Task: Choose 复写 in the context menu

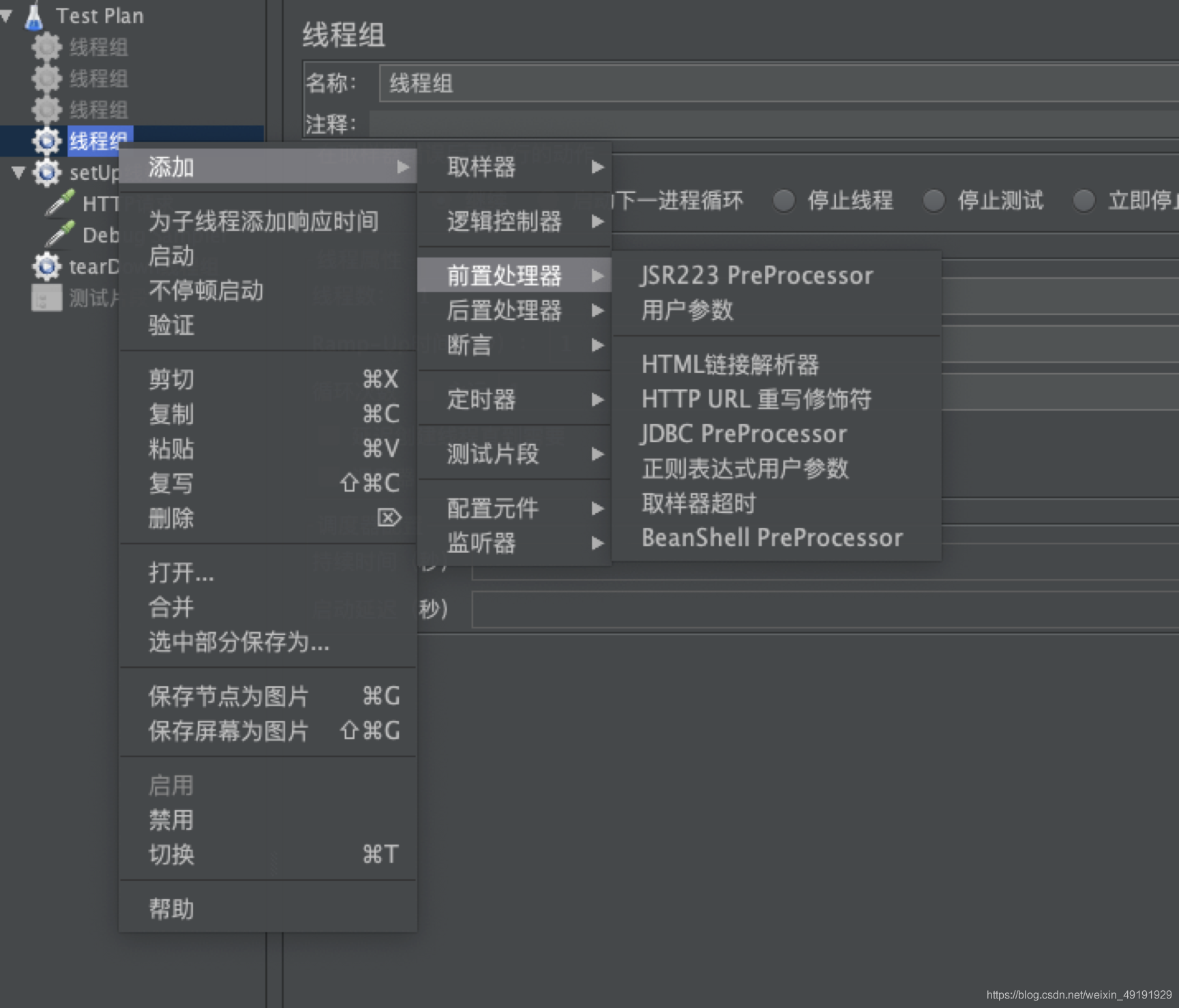Action: (x=268, y=484)
